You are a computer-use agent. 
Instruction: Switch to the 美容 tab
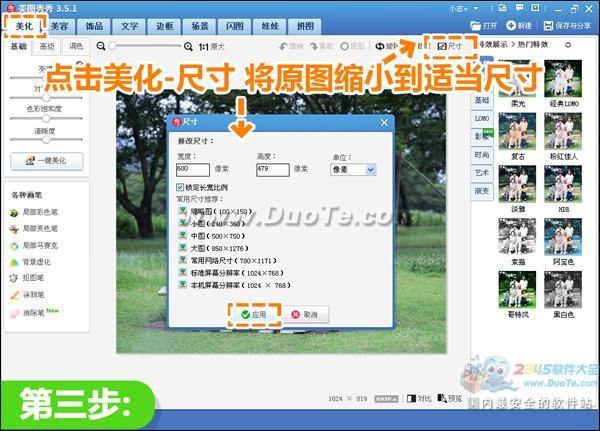[x=59, y=26]
